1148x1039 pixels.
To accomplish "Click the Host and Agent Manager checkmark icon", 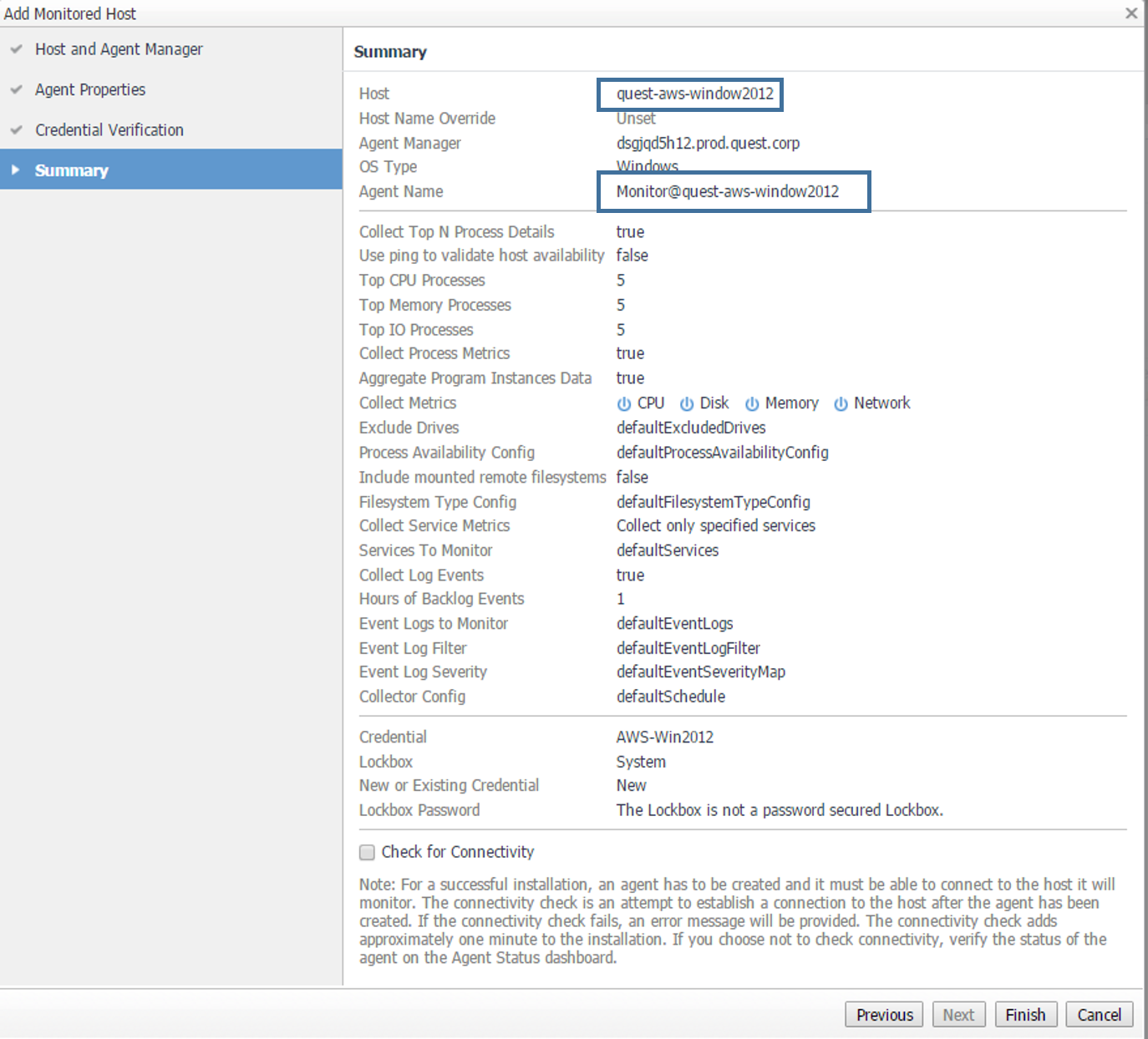I will (16, 49).
